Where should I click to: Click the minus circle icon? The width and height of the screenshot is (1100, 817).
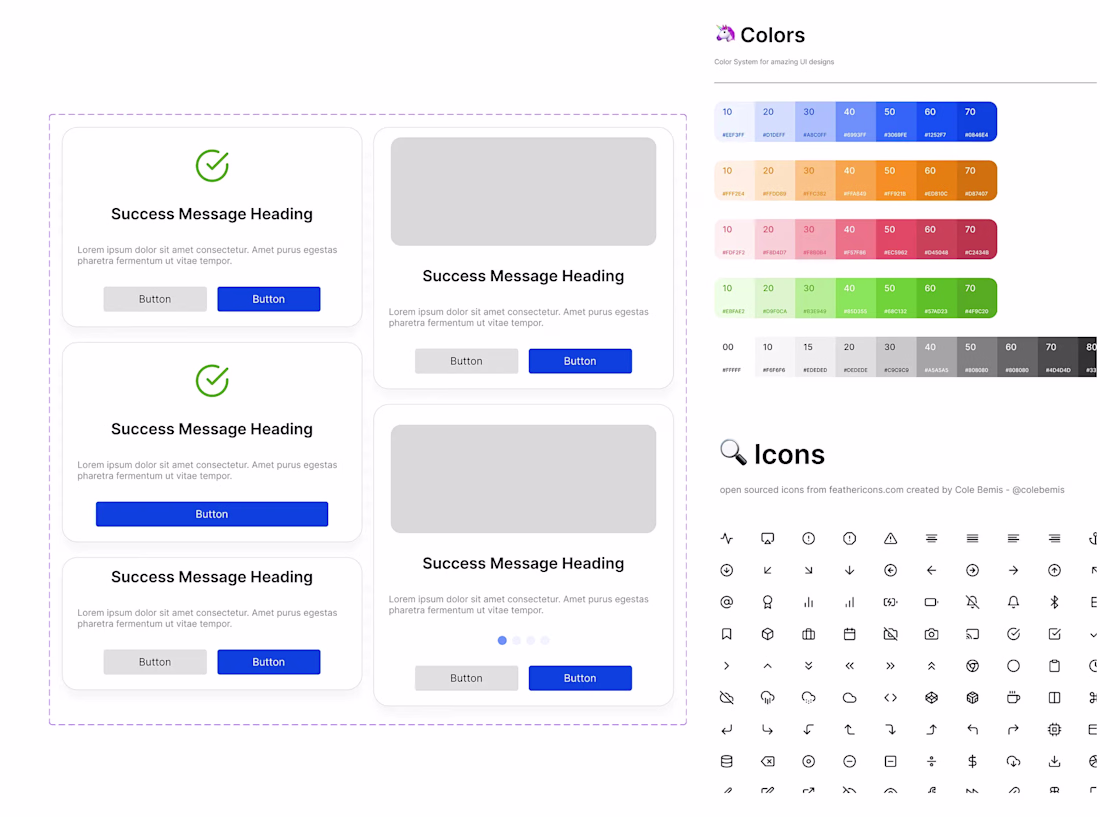click(x=850, y=761)
